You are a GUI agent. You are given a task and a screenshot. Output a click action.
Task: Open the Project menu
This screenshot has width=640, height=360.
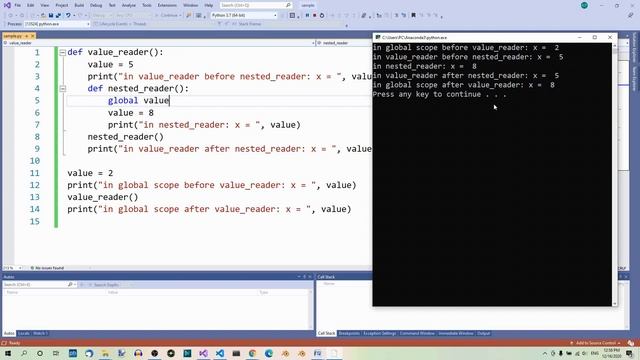point(62,5)
